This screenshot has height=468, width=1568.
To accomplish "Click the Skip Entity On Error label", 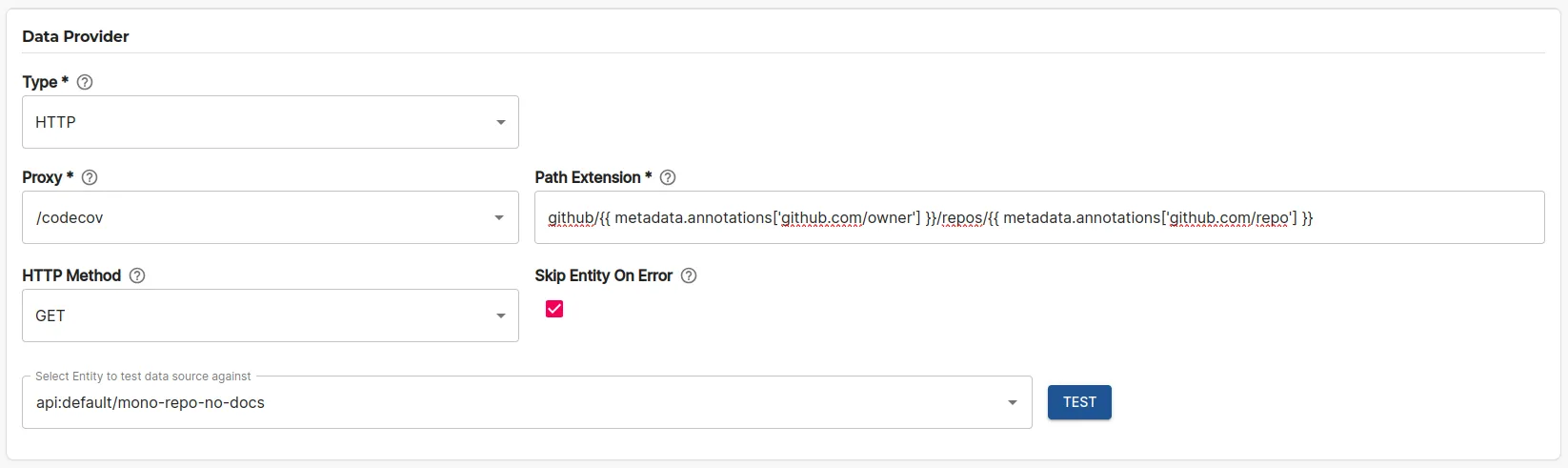I will point(603,275).
